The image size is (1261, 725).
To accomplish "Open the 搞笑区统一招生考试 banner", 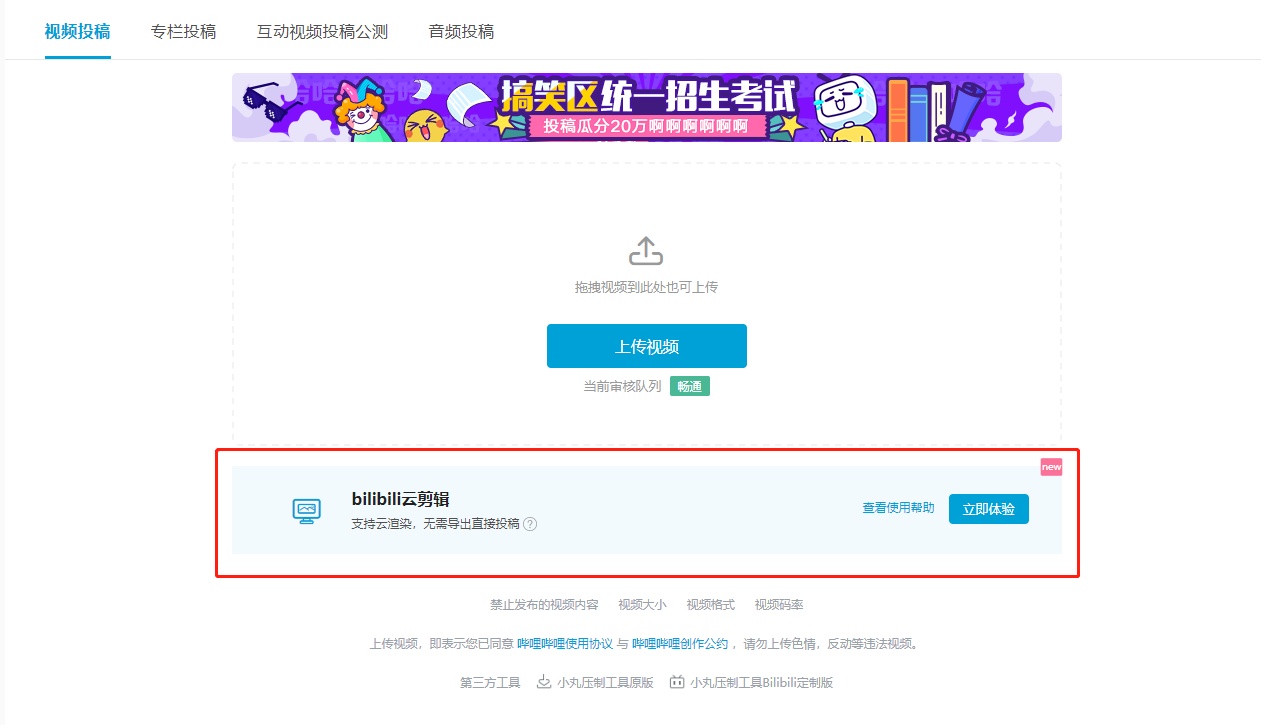I will (646, 107).
